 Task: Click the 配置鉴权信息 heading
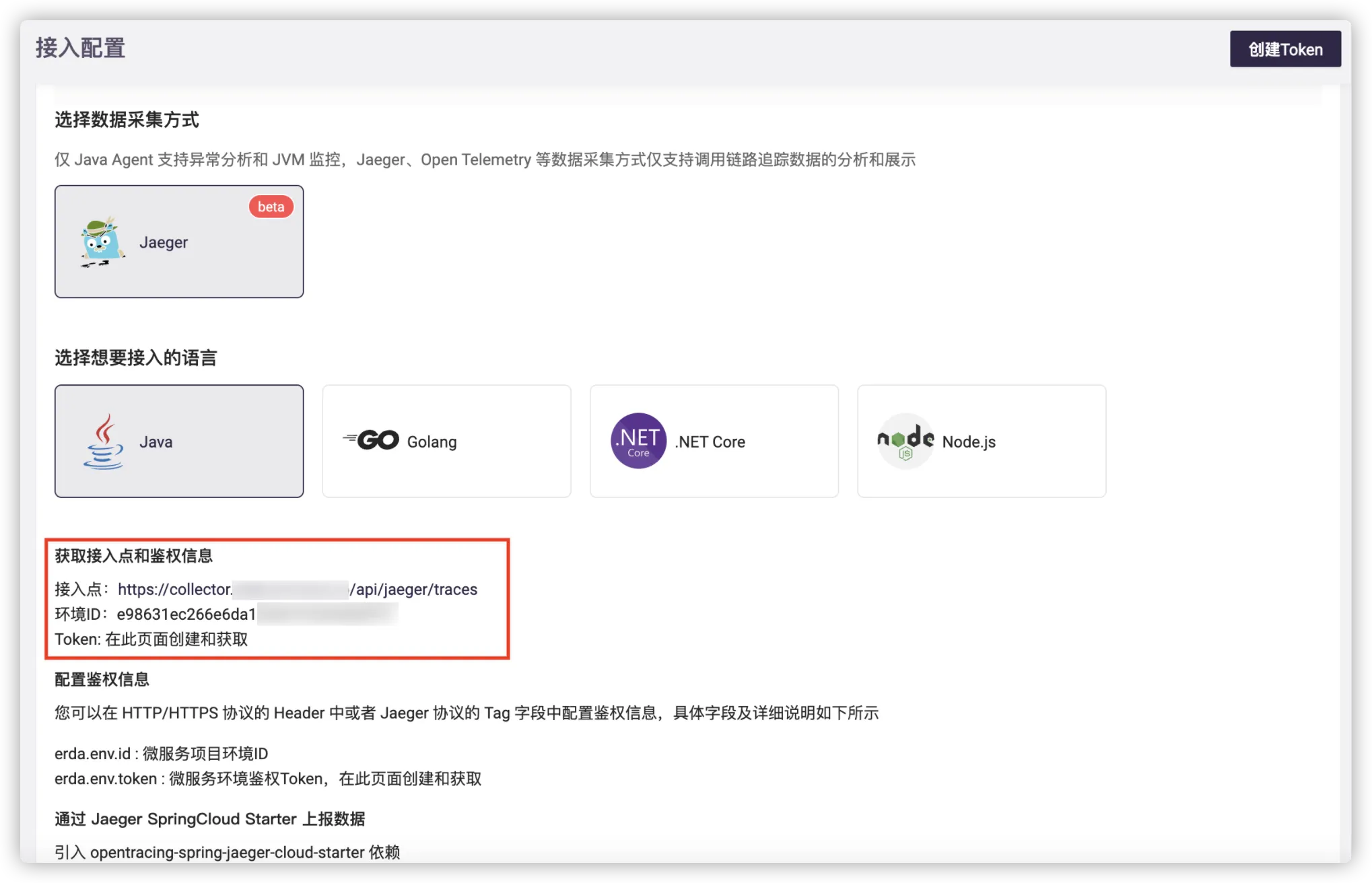click(102, 679)
